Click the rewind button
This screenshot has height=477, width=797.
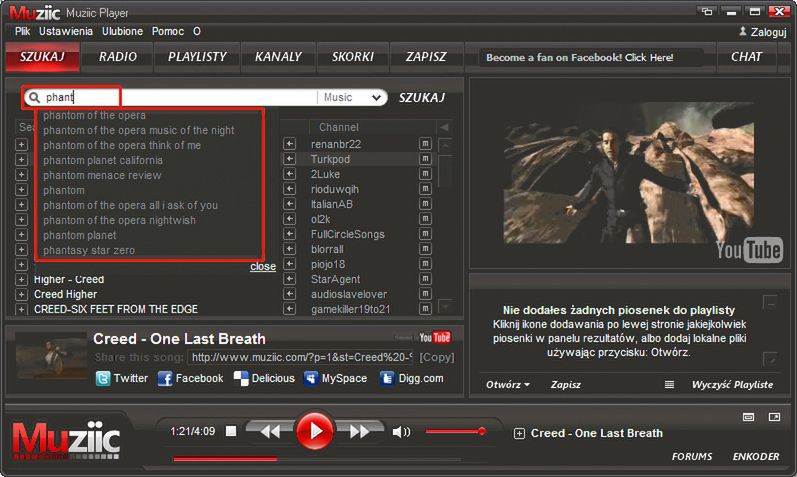(x=270, y=432)
